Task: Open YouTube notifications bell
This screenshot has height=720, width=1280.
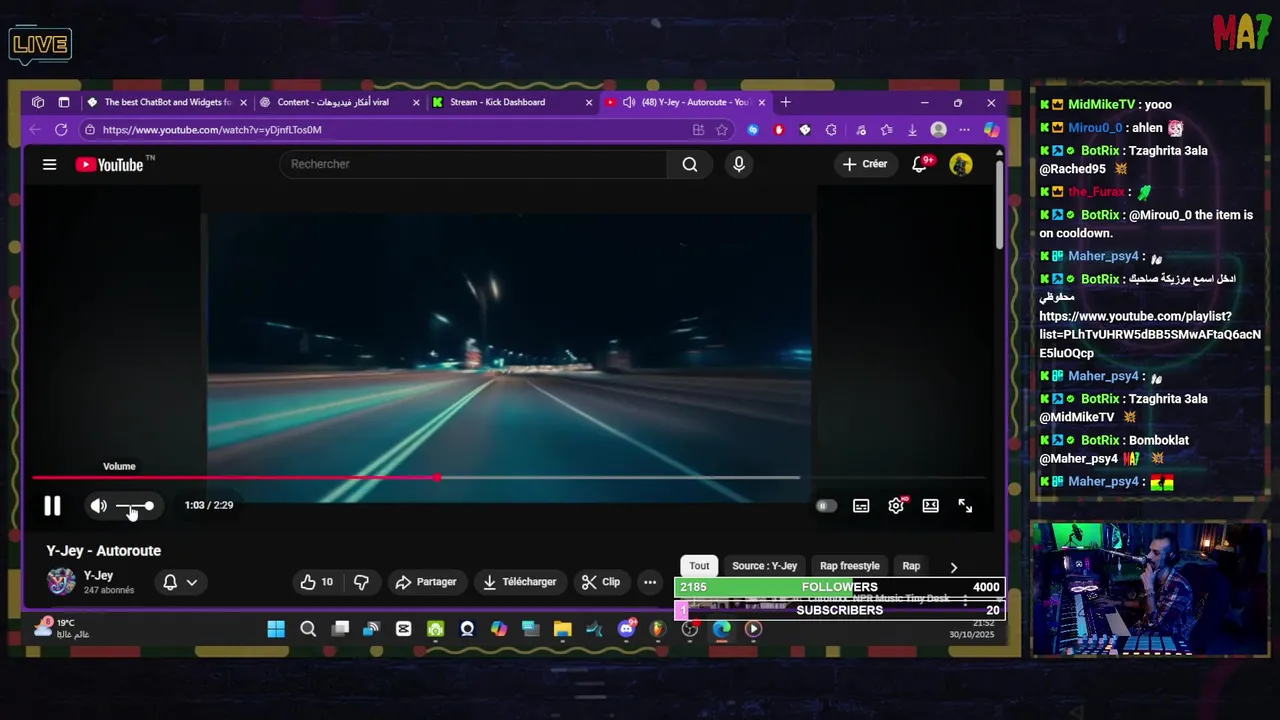Action: (x=919, y=164)
